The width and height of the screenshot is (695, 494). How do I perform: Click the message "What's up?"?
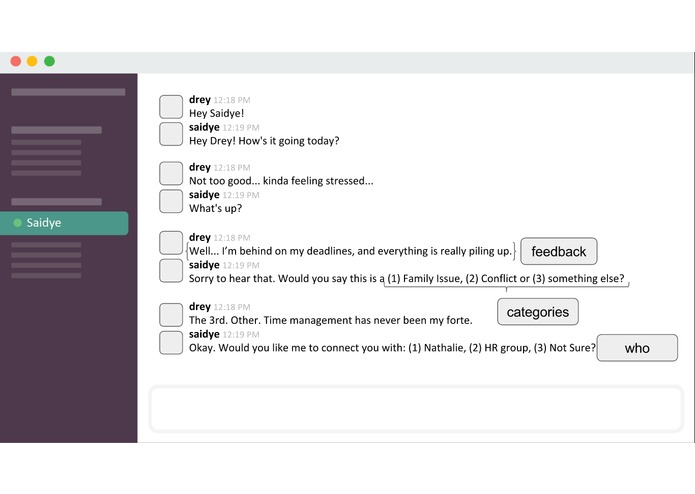215,208
